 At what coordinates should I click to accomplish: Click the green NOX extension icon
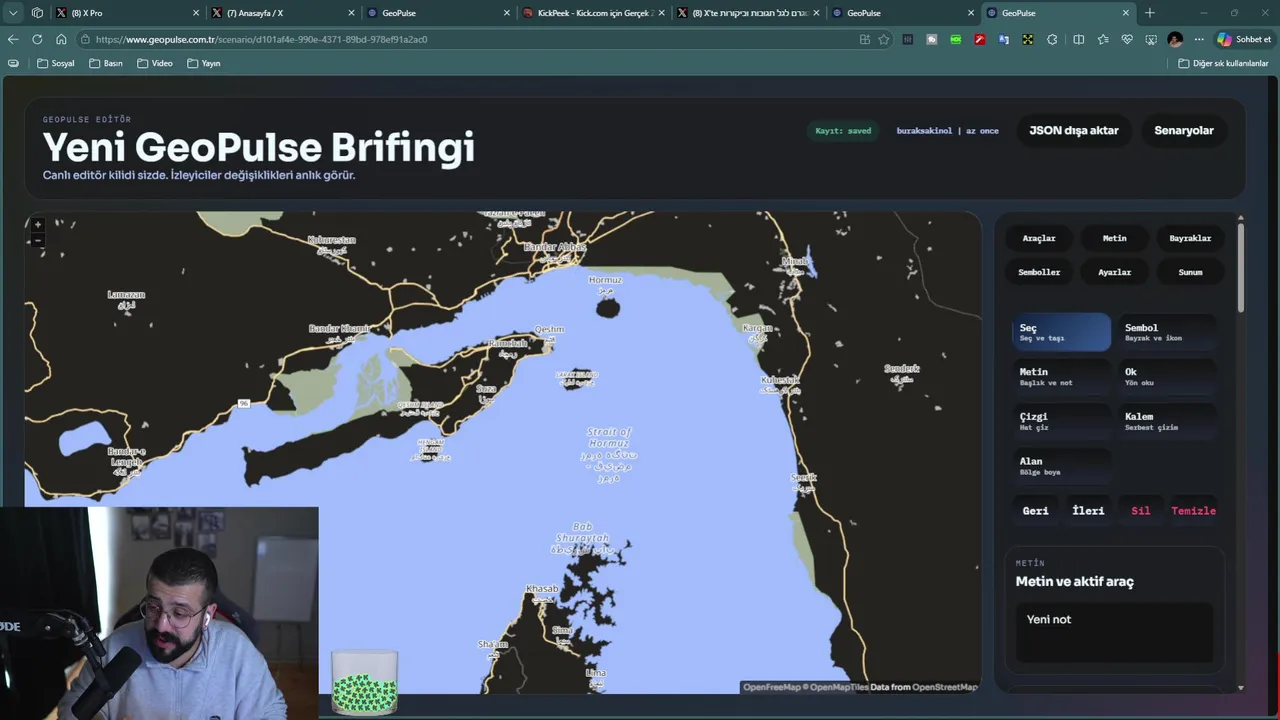pos(956,39)
